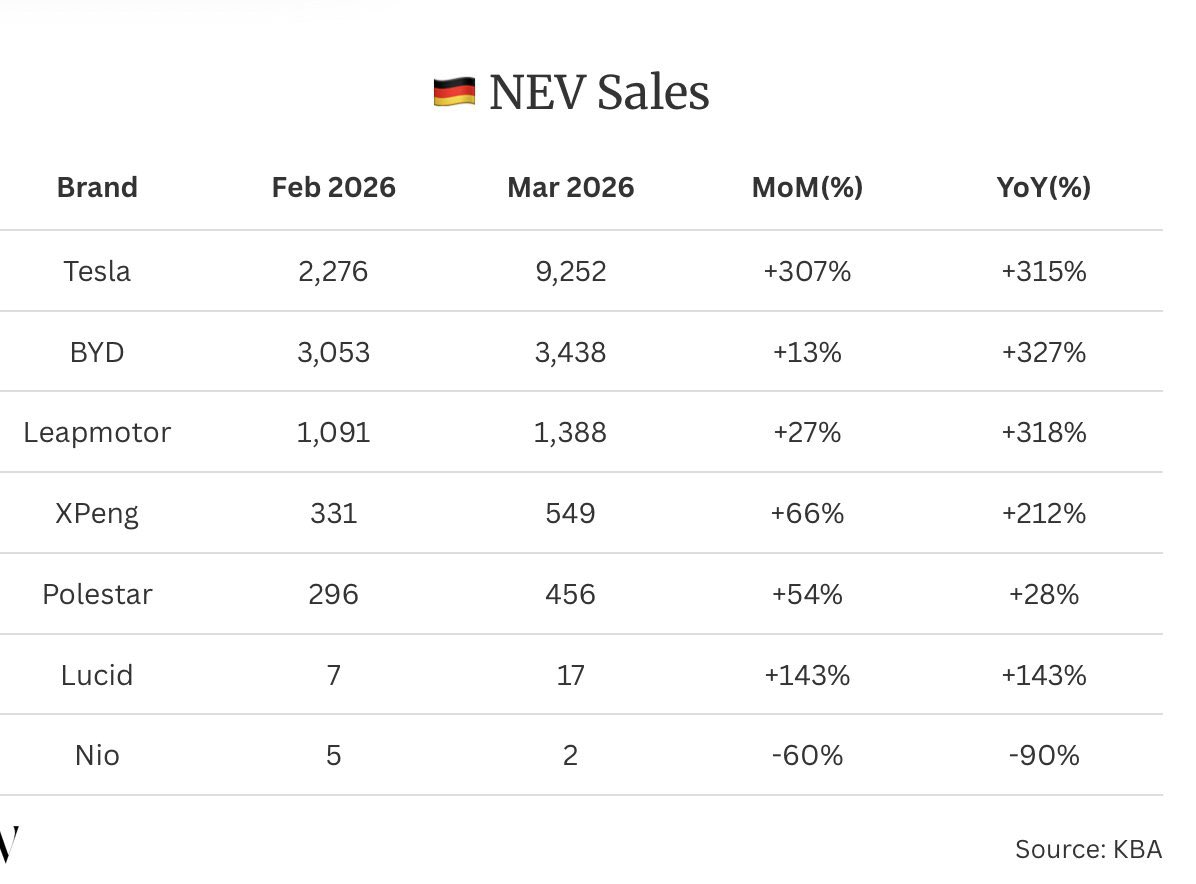Viewport: 1196px width, 884px height.
Task: Click the BYD brand name
Action: (x=97, y=352)
